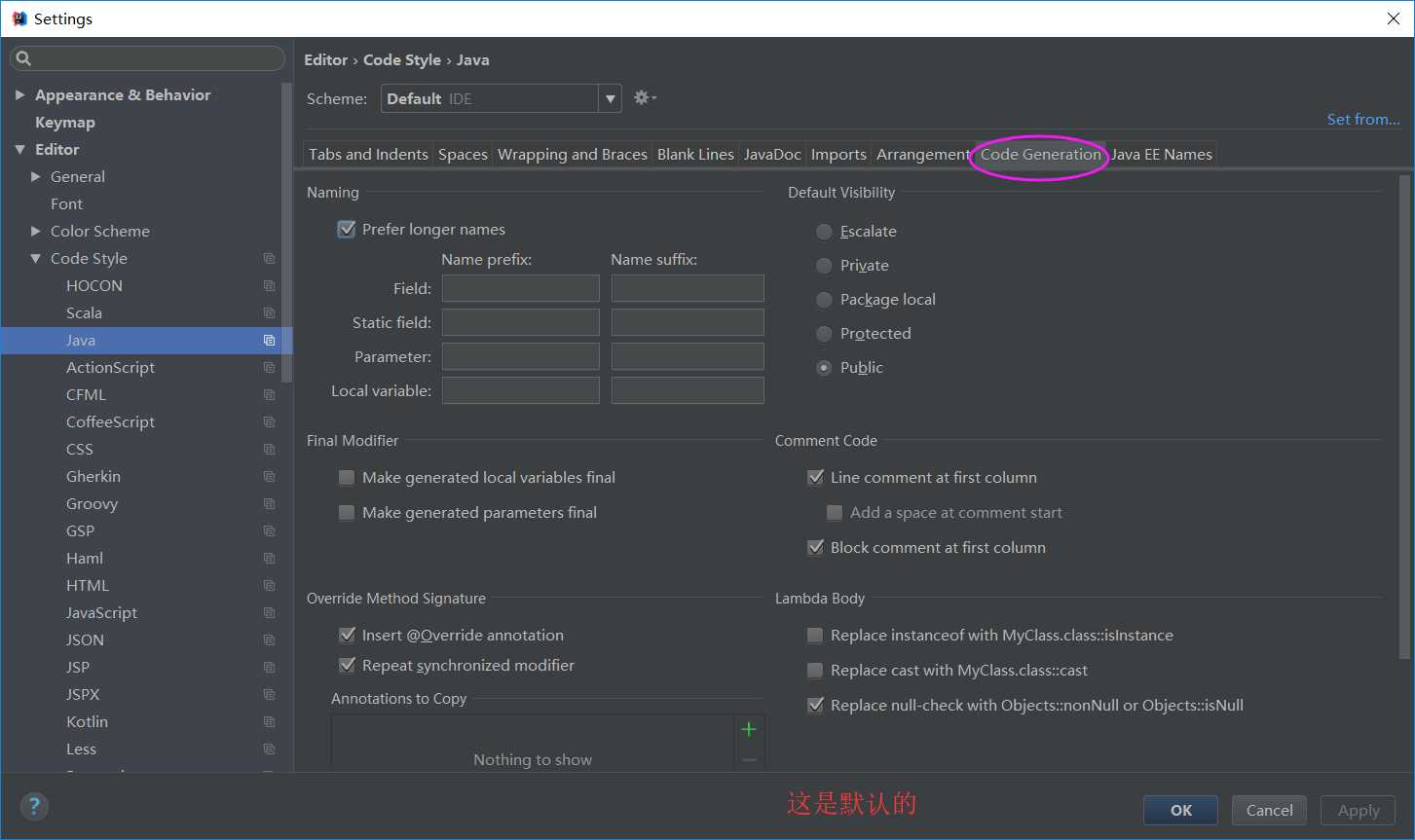Click the scheme icon in the ActionScript row
The width and height of the screenshot is (1415, 840).
[270, 367]
